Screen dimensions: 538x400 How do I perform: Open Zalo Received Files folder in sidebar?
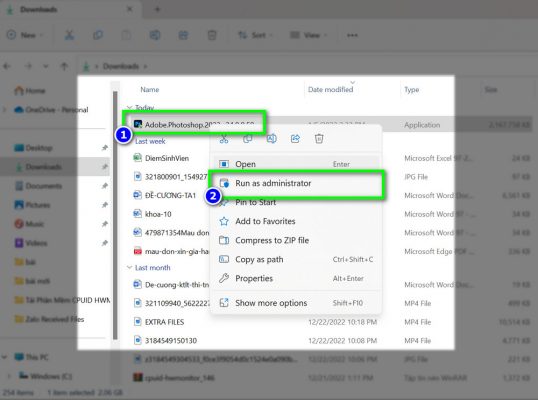(49, 319)
